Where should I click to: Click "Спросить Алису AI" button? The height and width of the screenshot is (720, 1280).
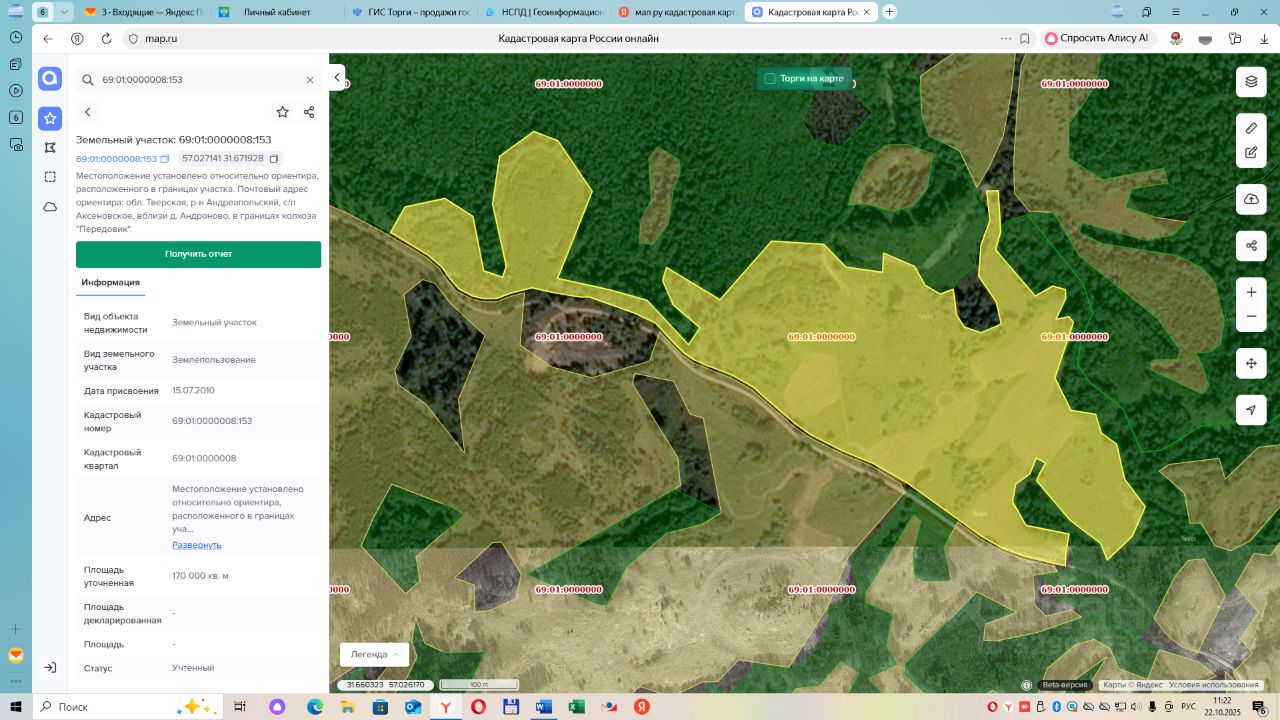[1096, 38]
